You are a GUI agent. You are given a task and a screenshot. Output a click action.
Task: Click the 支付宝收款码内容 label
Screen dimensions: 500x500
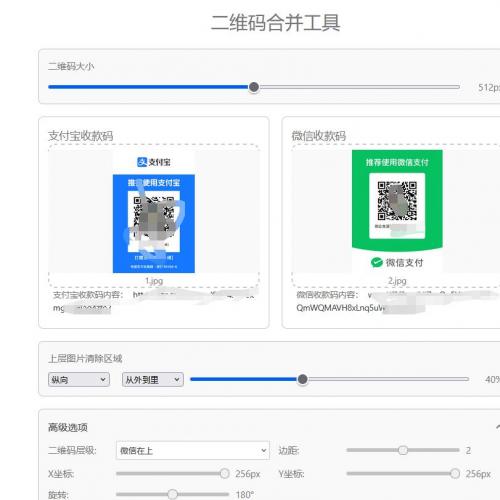88,295
